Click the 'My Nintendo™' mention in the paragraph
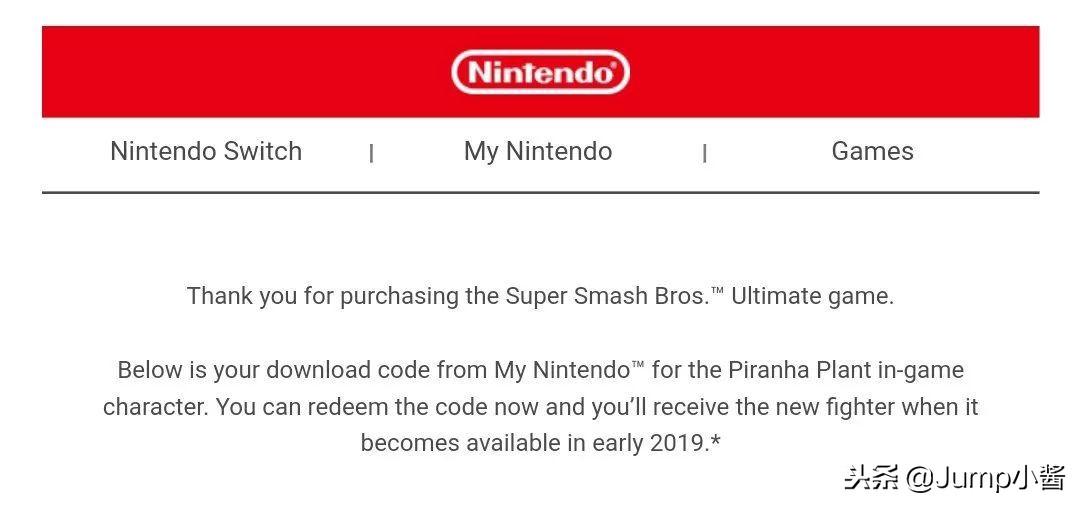Screen dimensions: 1080x506 (x=569, y=370)
